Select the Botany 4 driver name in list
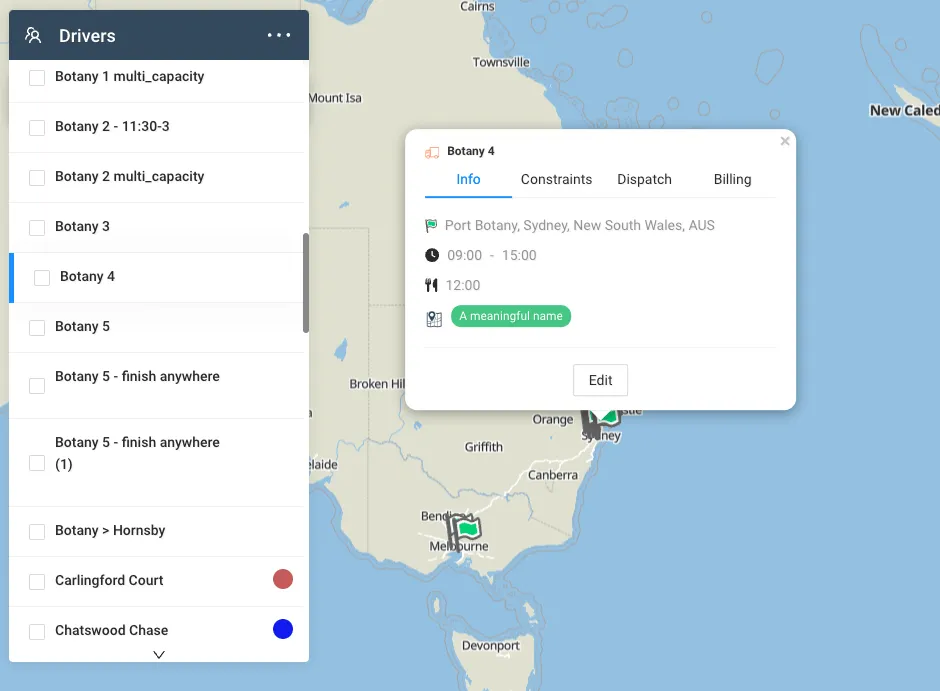The width and height of the screenshot is (940, 691). point(87,276)
